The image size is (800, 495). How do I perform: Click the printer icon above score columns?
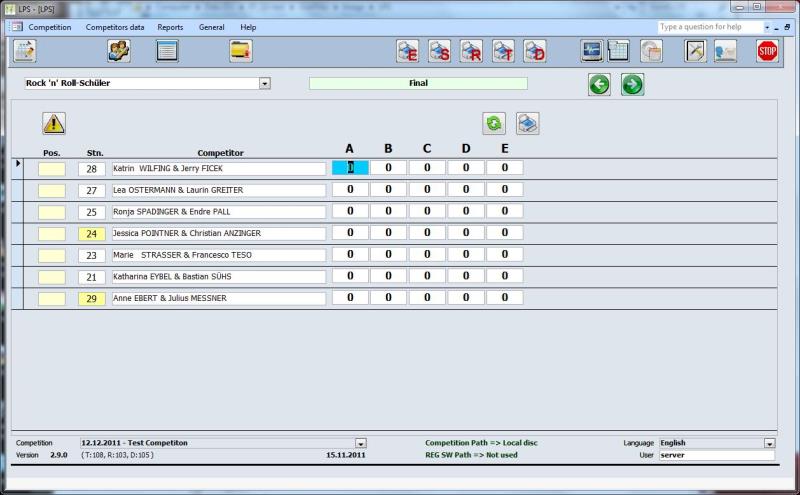(x=528, y=123)
